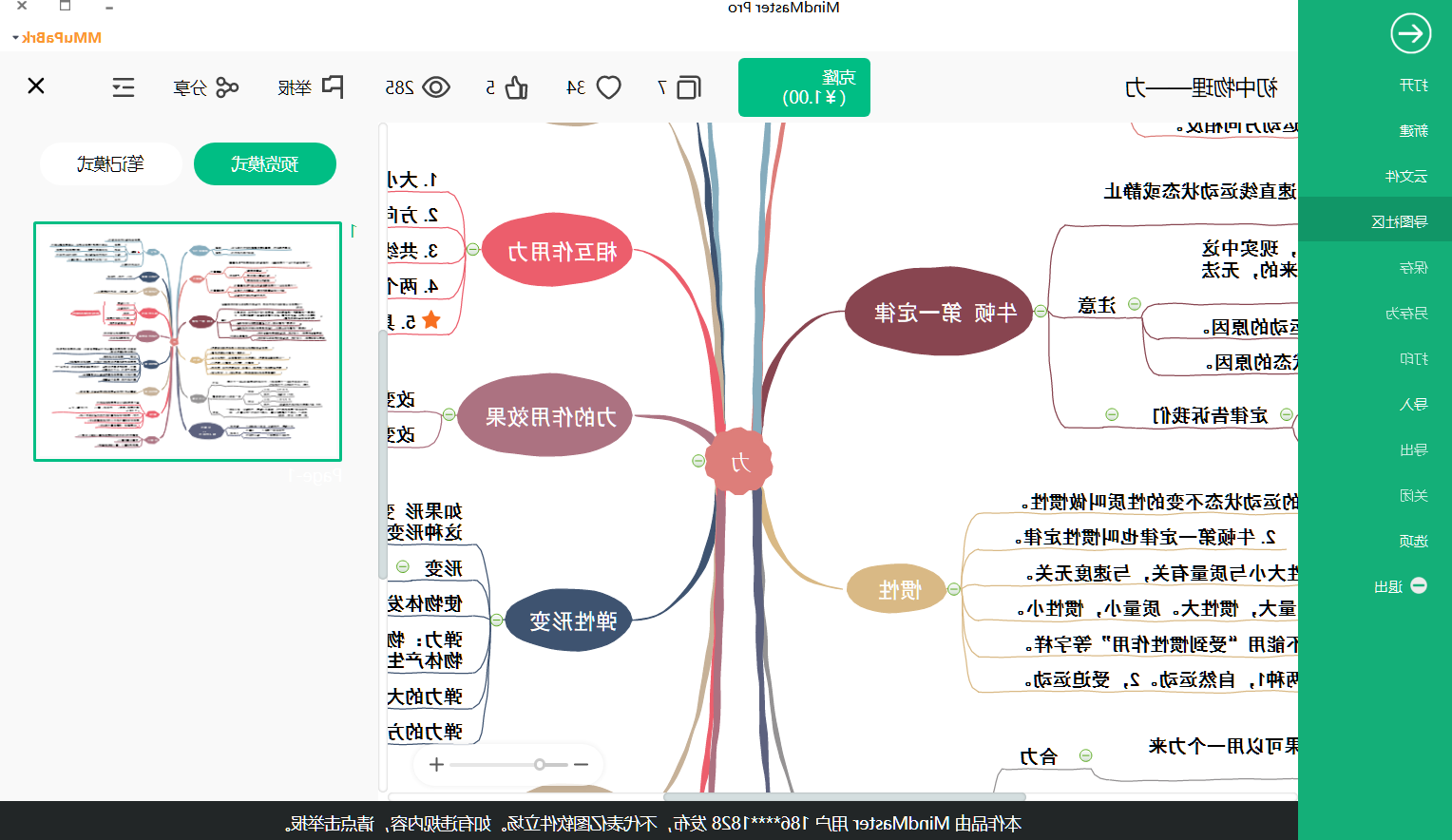This screenshot has width=1452, height=840.
Task: Choose 另存为 (Save as) in the sidebar
Action: pos(1406,314)
